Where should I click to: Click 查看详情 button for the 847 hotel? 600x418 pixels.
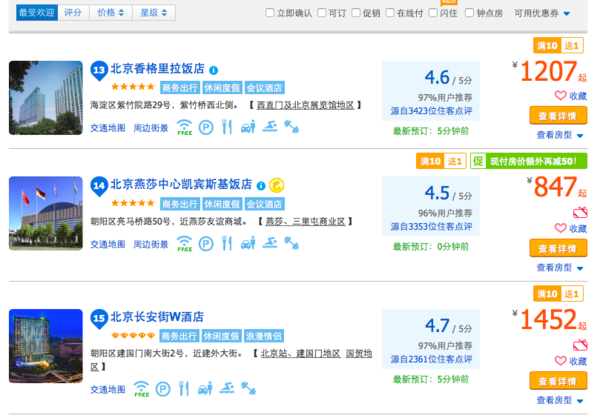[557, 247]
